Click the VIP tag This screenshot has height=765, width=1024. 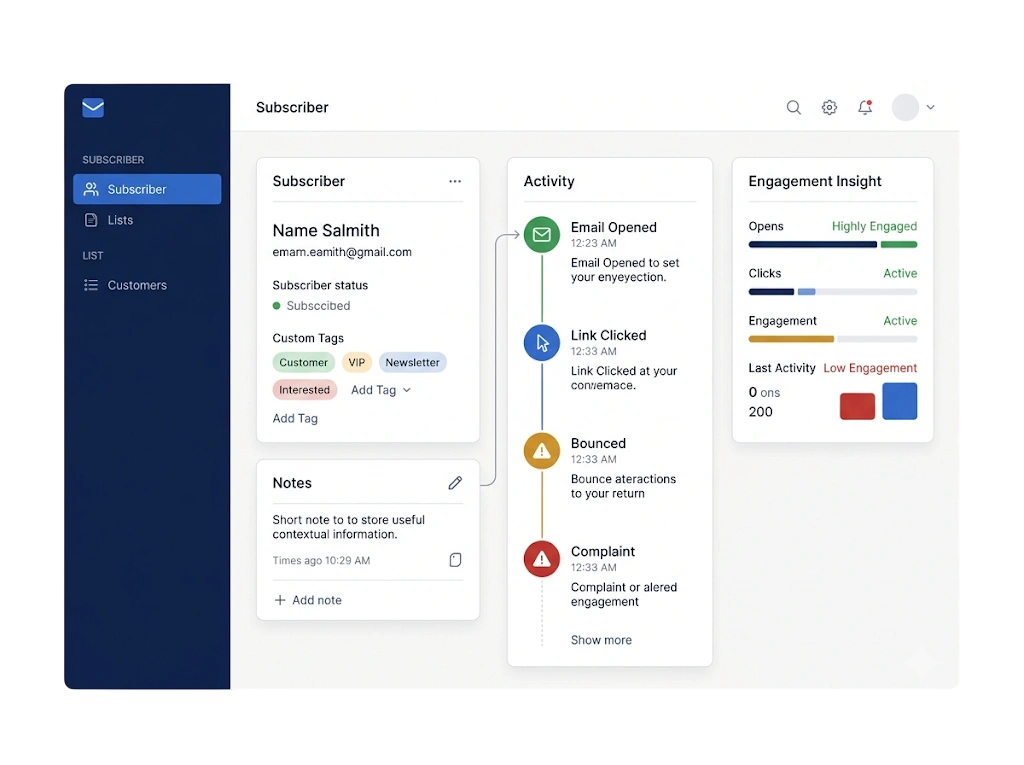click(x=357, y=362)
